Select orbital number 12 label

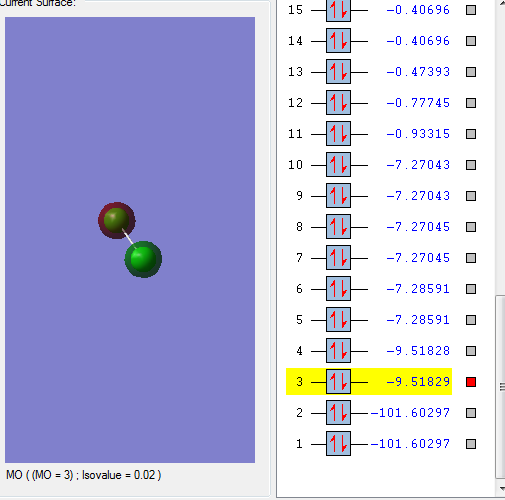pos(295,103)
